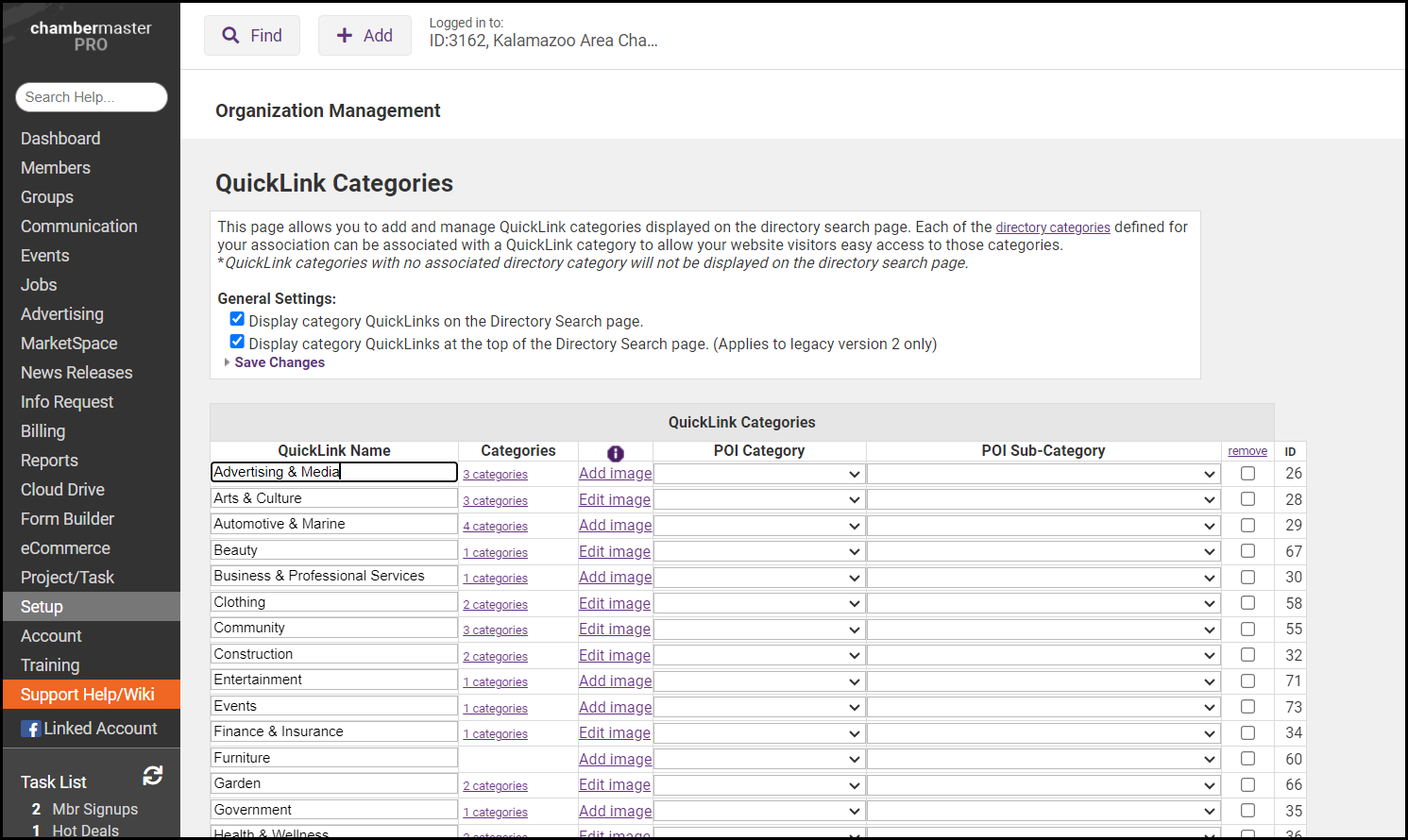
Task: Open POI Category dropdown for Government
Action: [x=759, y=812]
